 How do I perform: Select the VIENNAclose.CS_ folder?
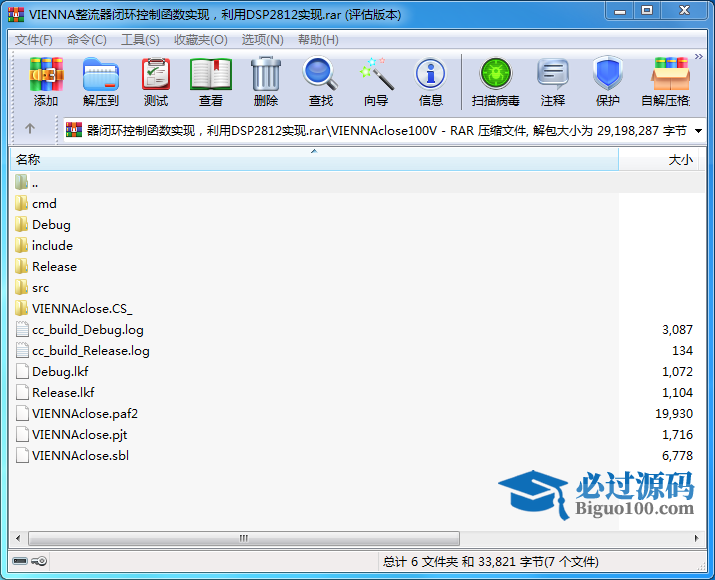[x=73, y=309]
